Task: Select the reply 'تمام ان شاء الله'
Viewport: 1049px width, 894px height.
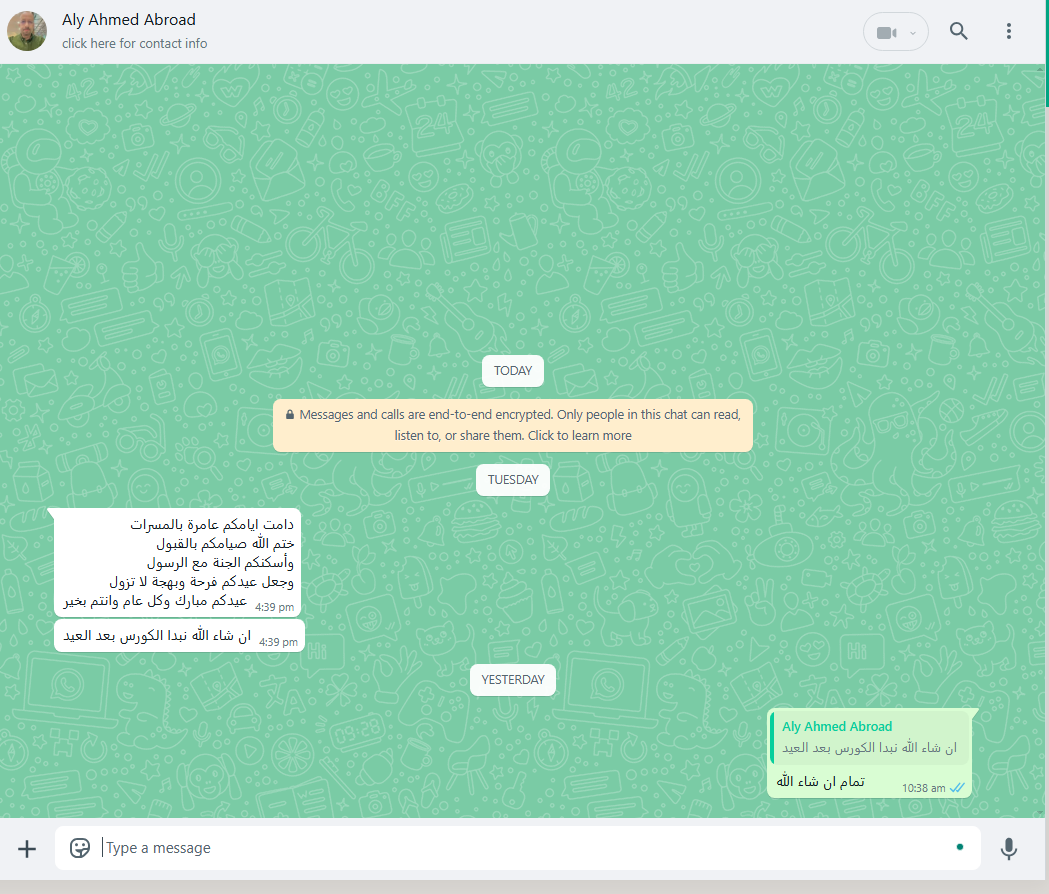Action: (x=820, y=782)
